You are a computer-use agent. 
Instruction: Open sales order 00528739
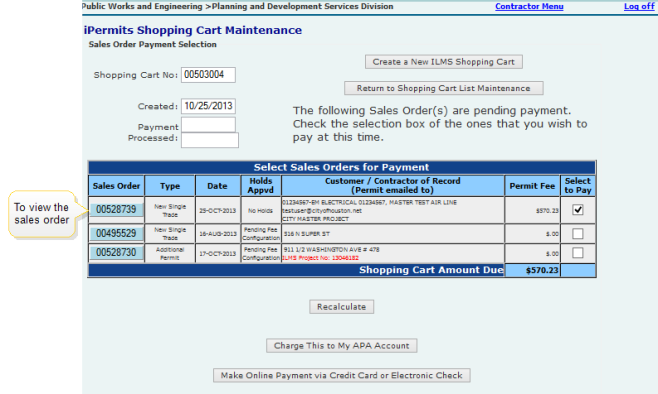116,210
